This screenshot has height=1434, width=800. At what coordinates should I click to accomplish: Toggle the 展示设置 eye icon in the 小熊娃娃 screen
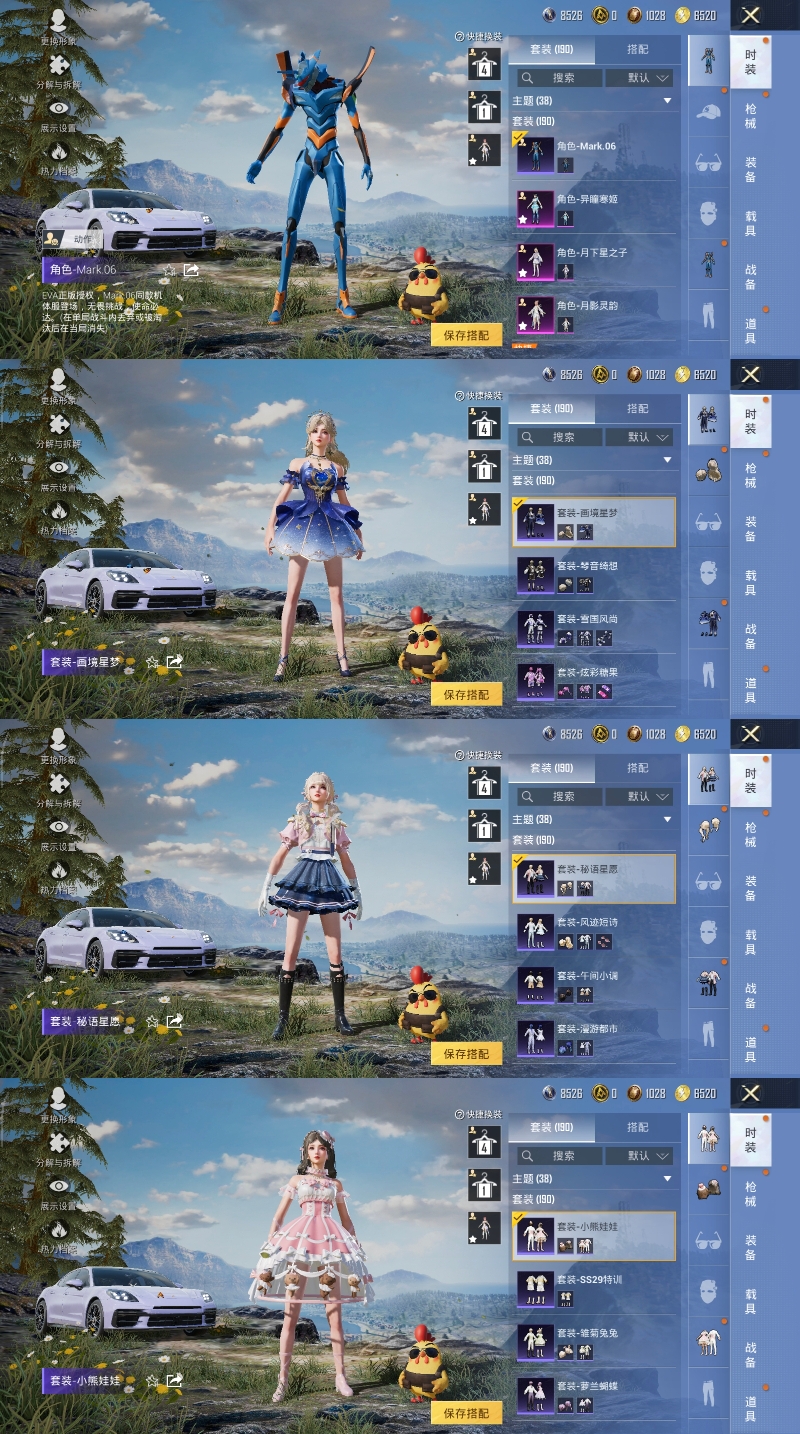click(x=58, y=1187)
